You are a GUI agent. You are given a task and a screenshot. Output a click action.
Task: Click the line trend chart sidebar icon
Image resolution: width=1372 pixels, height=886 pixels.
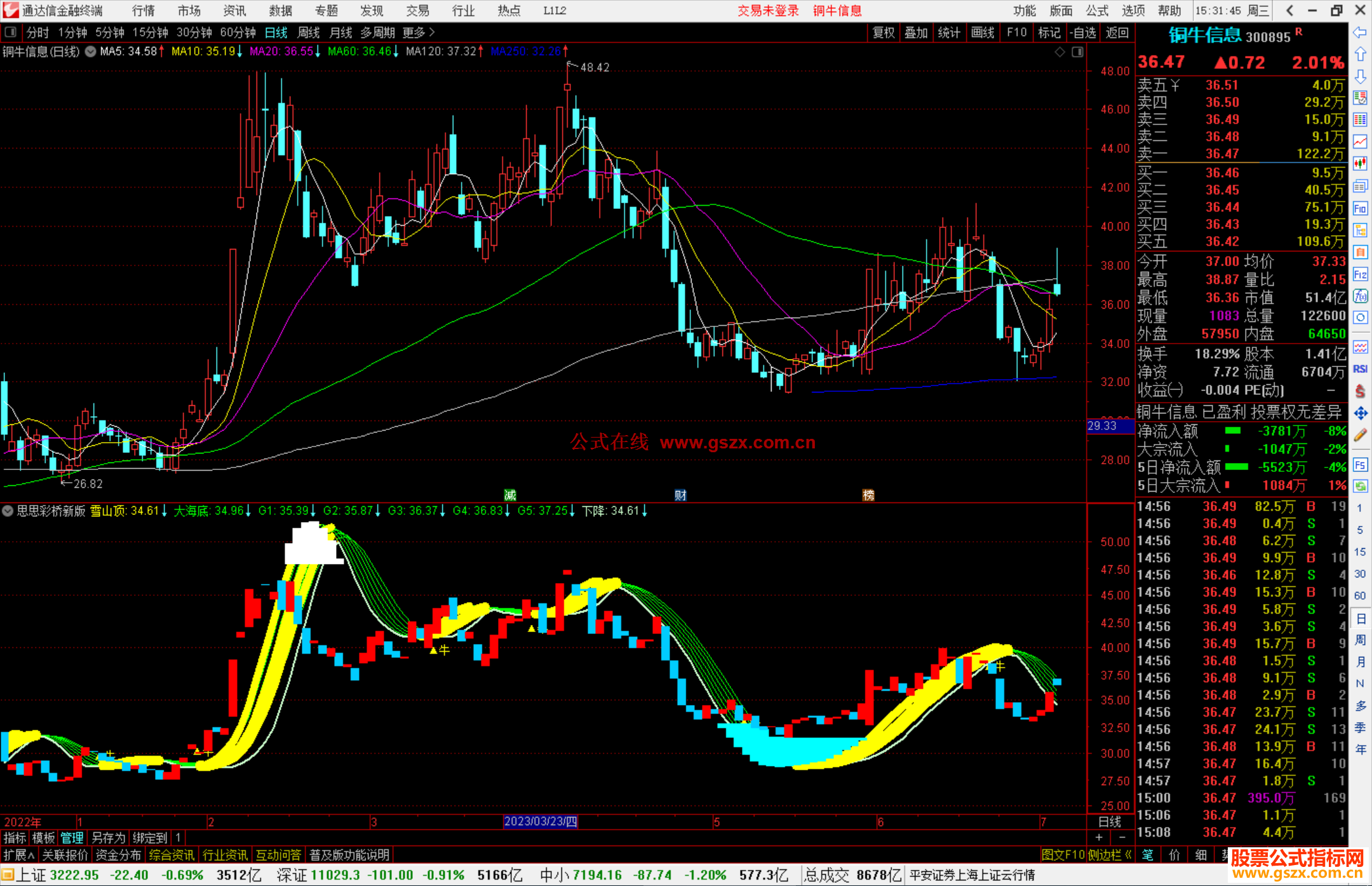(1360, 142)
